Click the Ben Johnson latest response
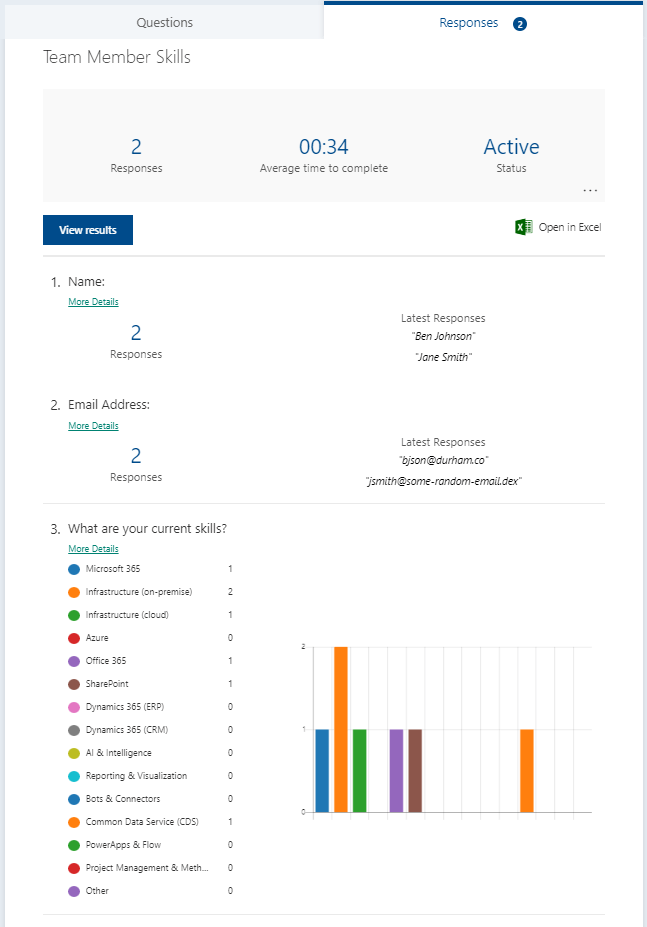 (x=443, y=336)
